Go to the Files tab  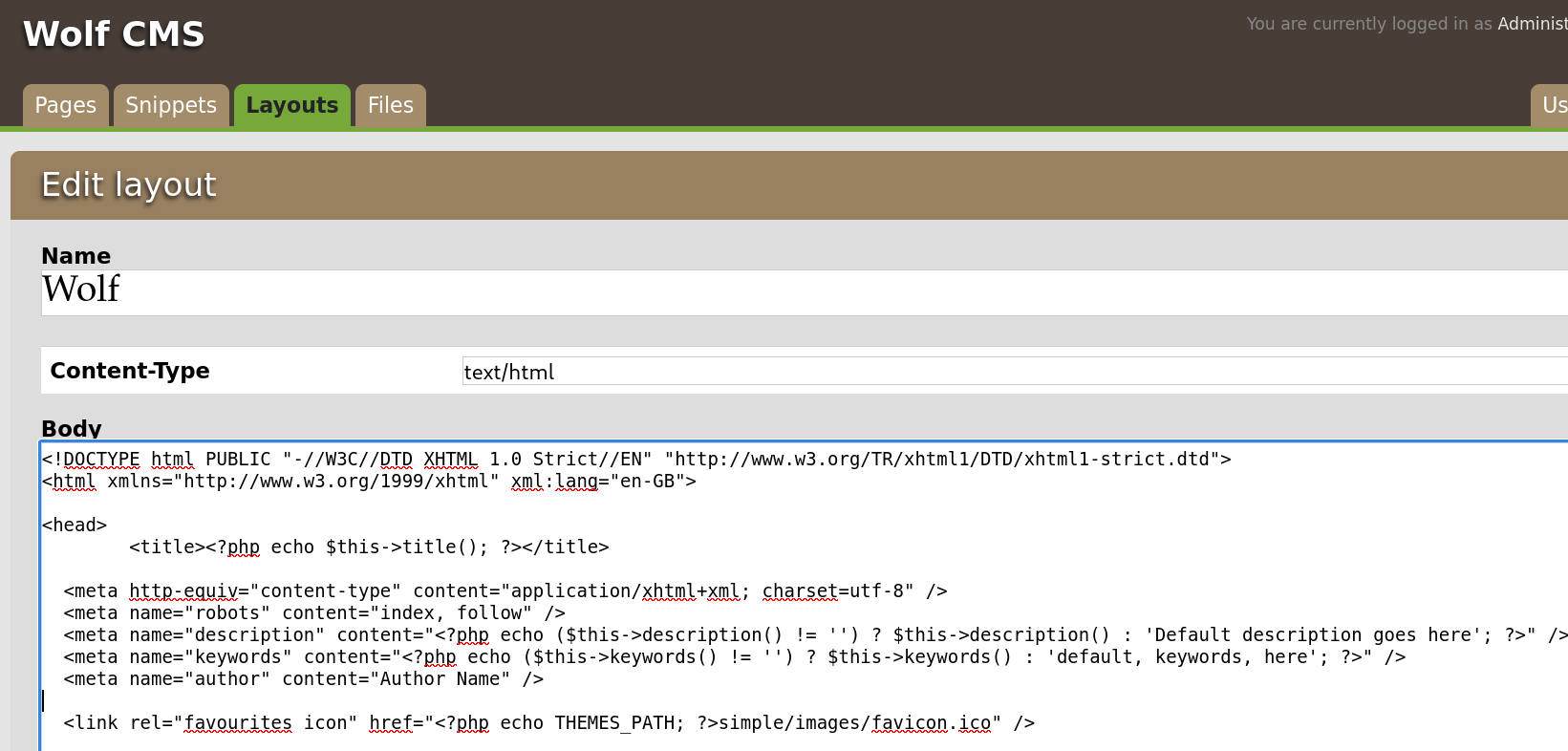[391, 105]
